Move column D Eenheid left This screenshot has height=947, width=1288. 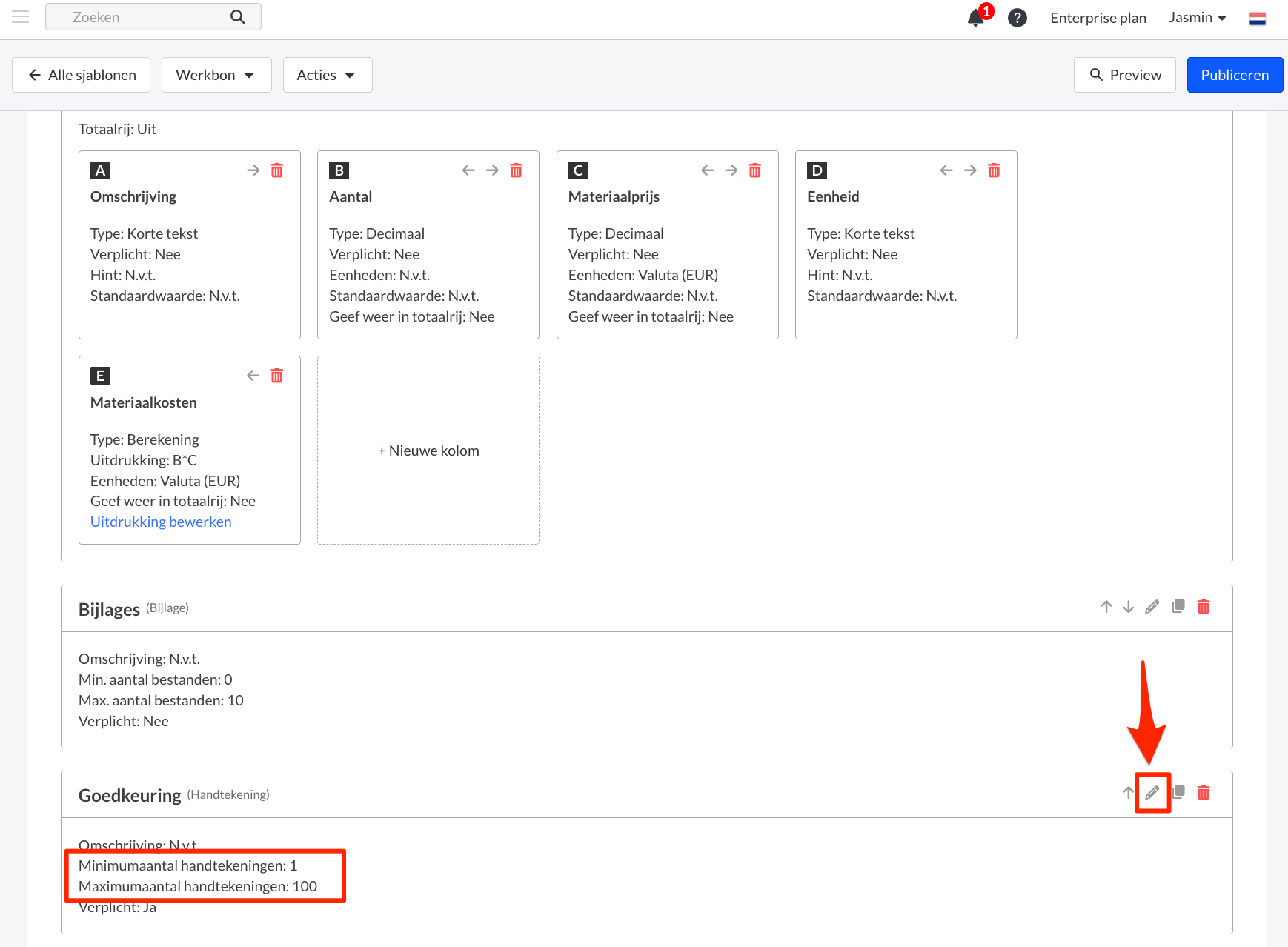pyautogui.click(x=946, y=170)
